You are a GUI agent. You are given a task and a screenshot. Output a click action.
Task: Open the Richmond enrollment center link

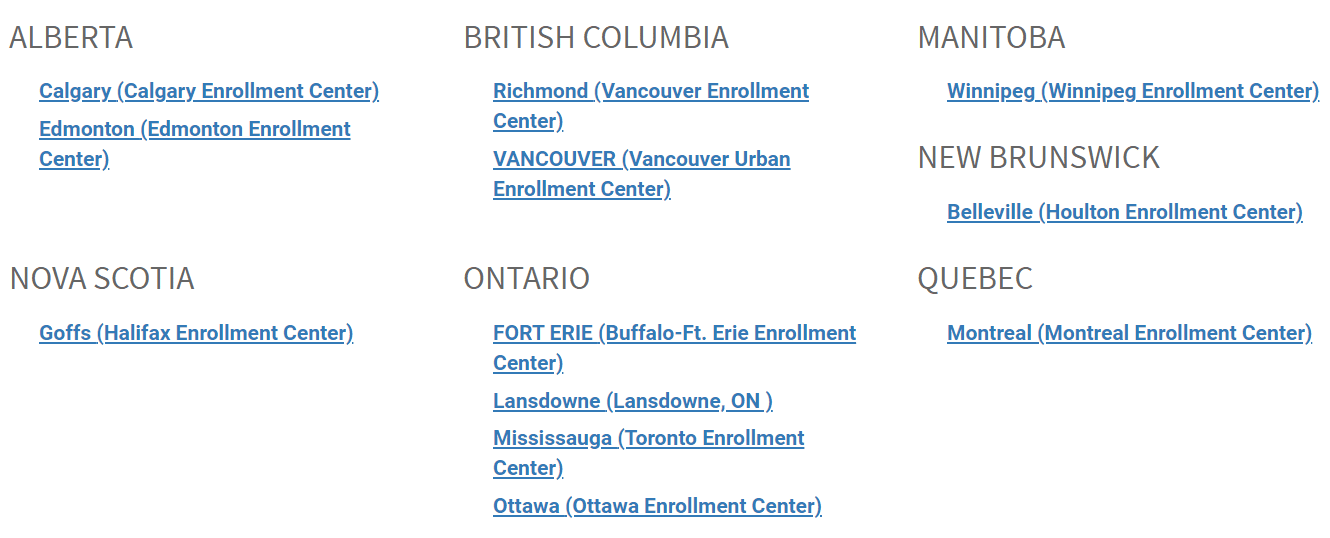tap(650, 91)
